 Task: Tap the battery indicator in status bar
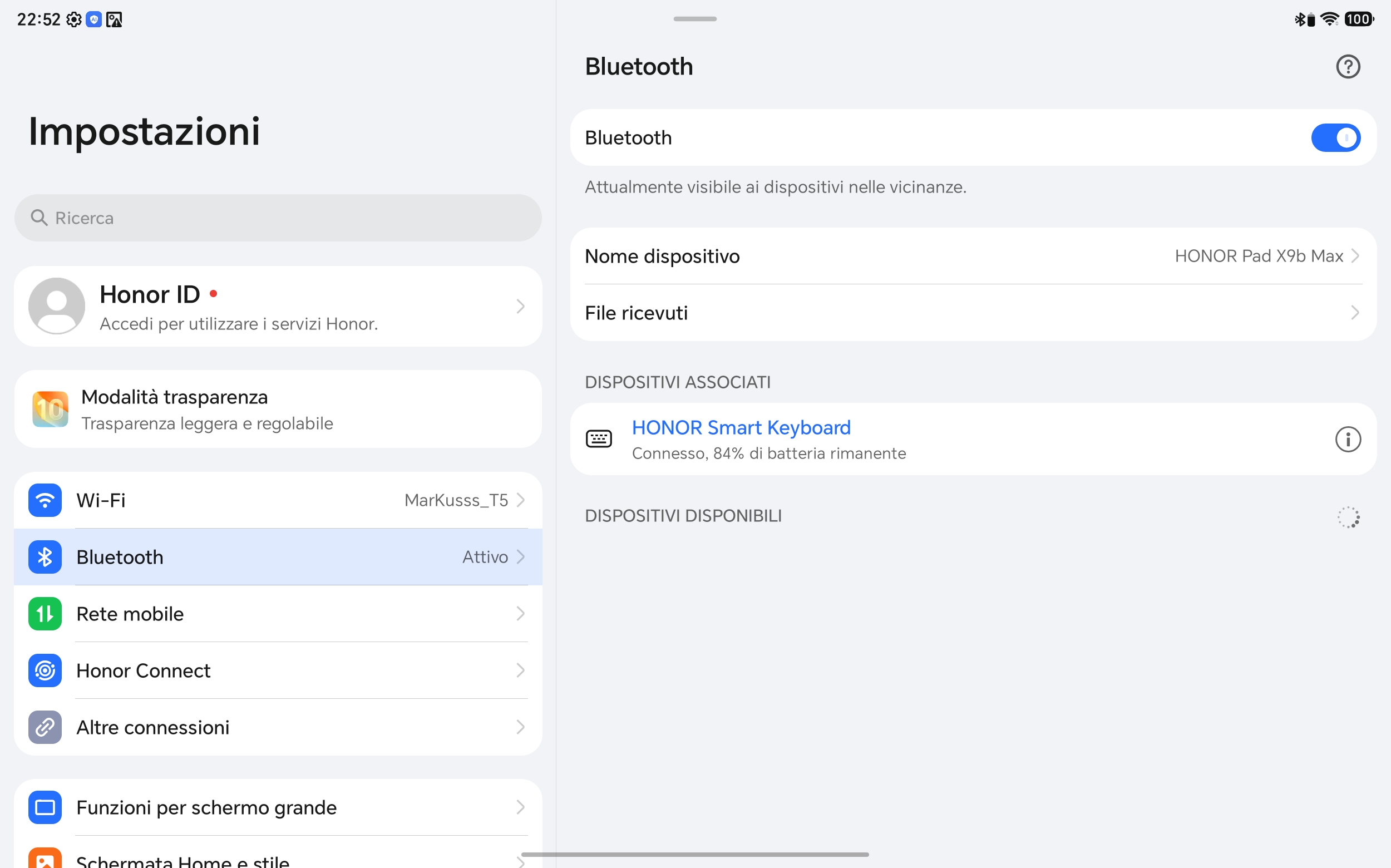tap(1359, 19)
